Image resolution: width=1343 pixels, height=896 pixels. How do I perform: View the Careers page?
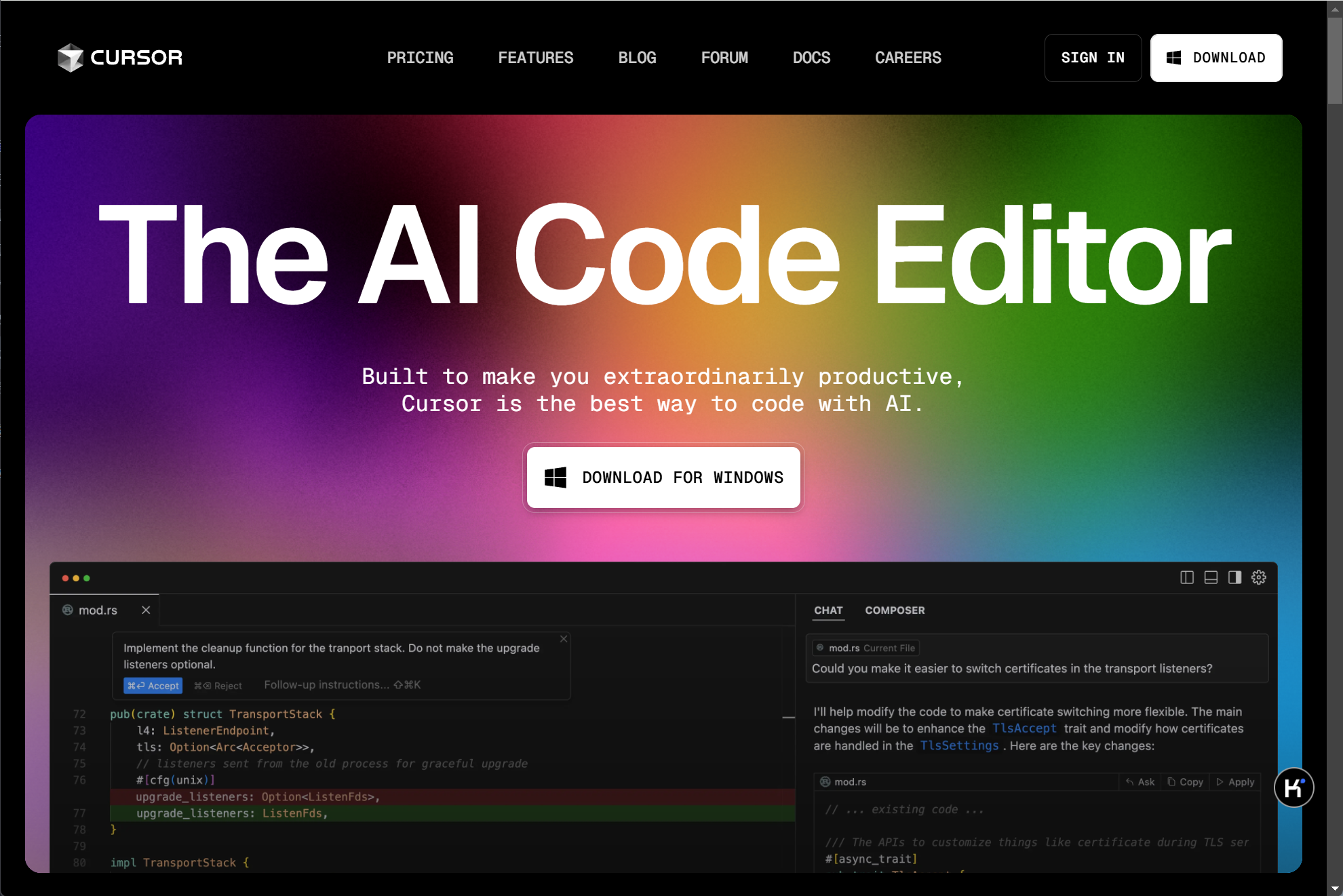(x=908, y=58)
